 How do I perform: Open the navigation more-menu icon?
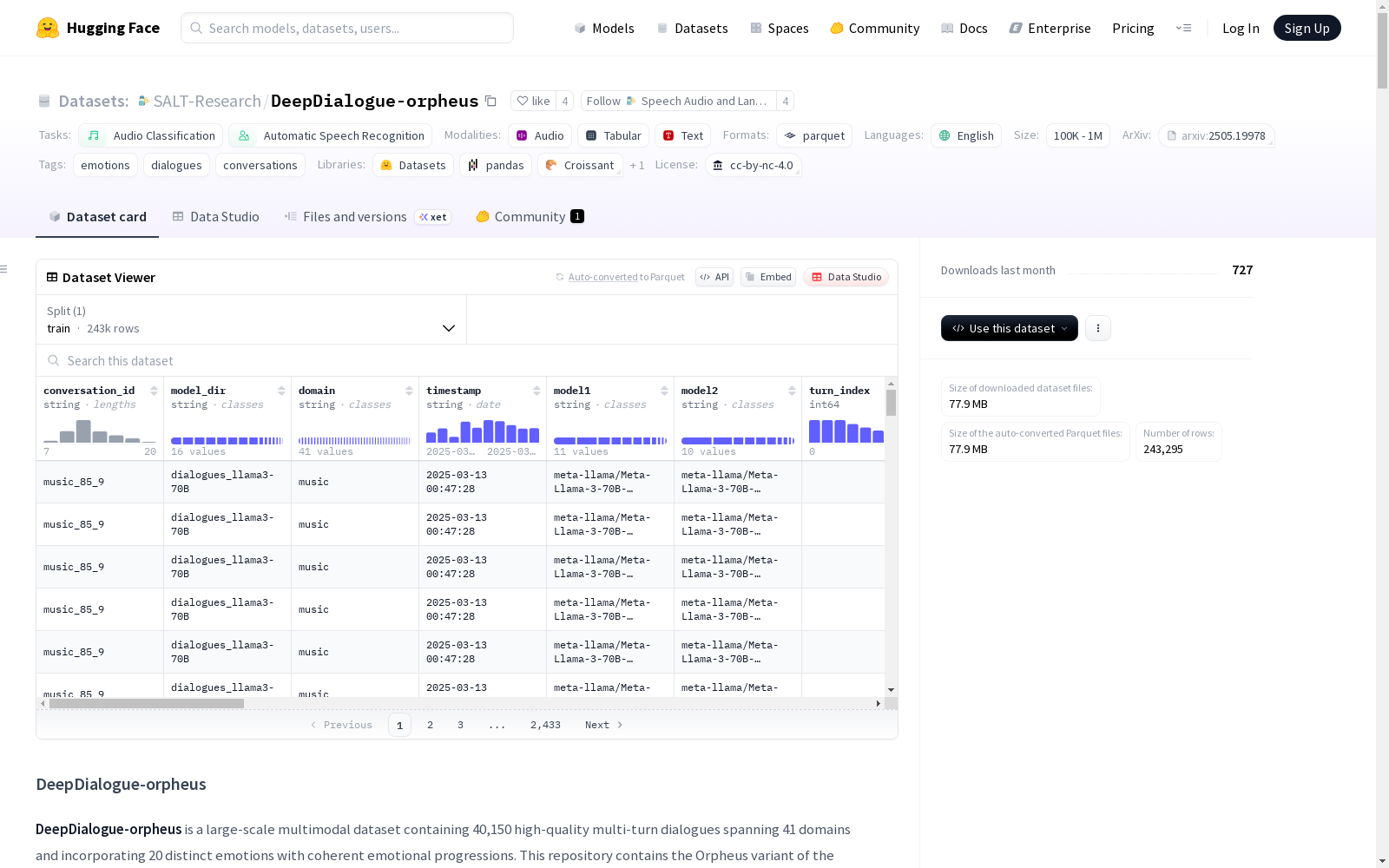[1183, 28]
